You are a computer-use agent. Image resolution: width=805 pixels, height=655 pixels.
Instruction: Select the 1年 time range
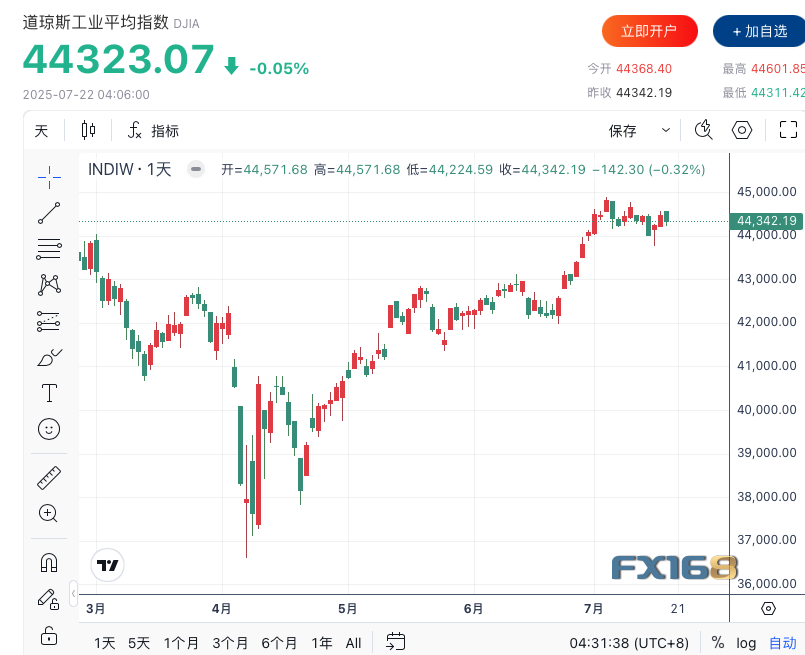pyautogui.click(x=322, y=643)
